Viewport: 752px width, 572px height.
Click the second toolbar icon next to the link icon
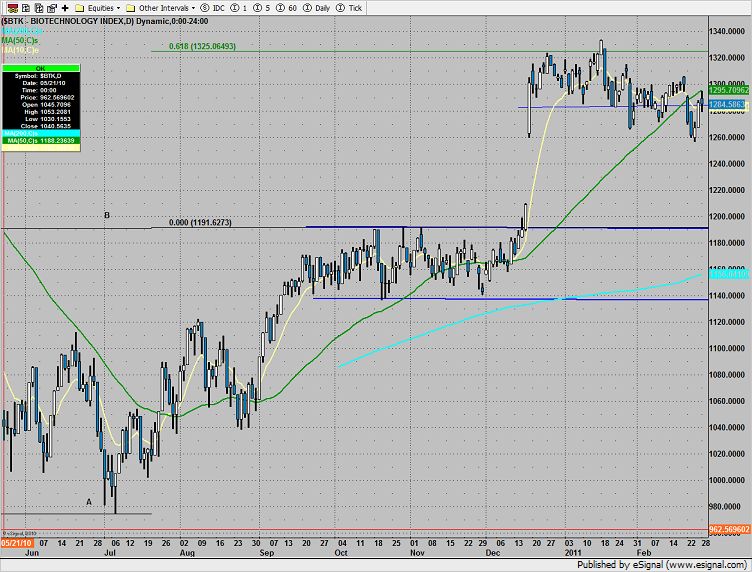pos(26,8)
